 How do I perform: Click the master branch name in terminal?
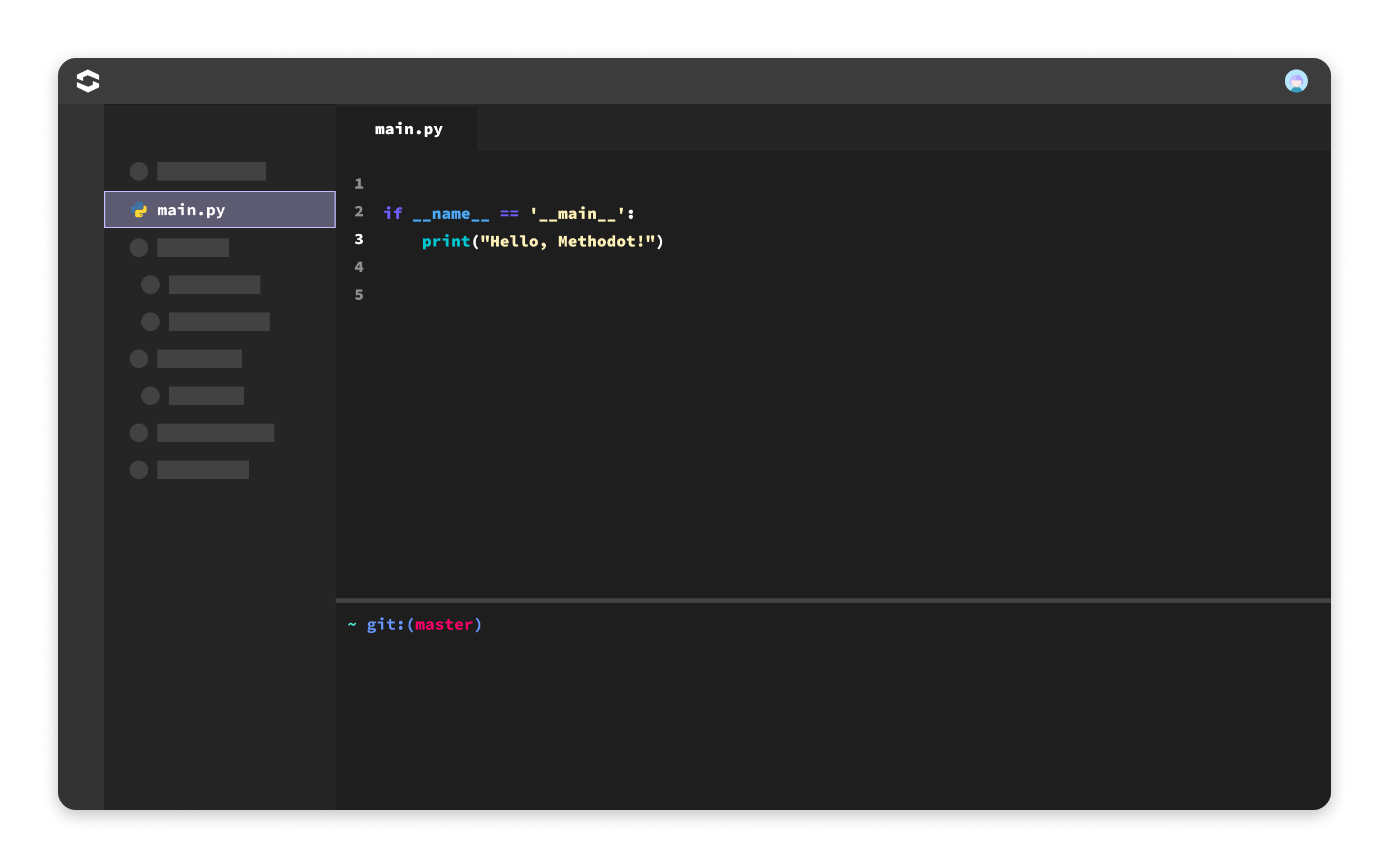pyautogui.click(x=444, y=625)
